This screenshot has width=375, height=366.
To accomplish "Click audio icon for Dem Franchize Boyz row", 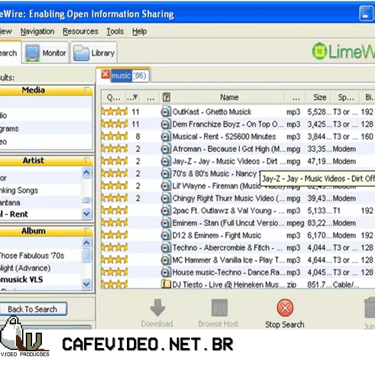I will (x=166, y=124).
